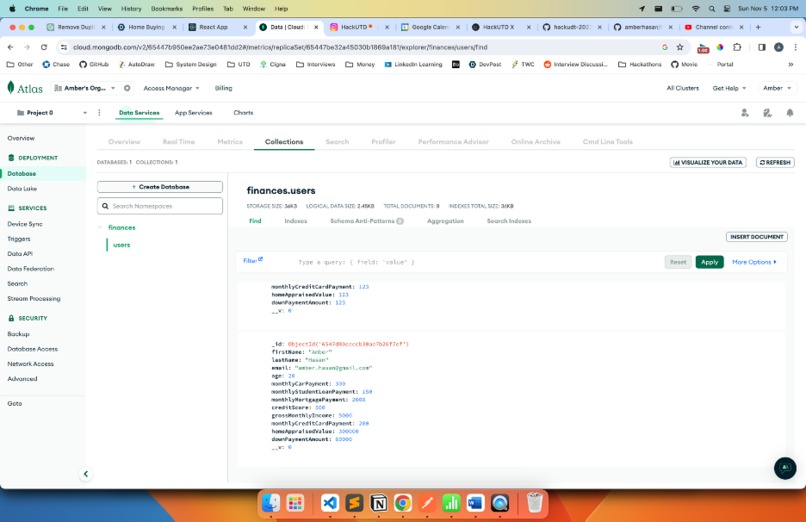Image resolution: width=806 pixels, height=522 pixels.
Task: Click the Refresh button
Action: pos(775,162)
